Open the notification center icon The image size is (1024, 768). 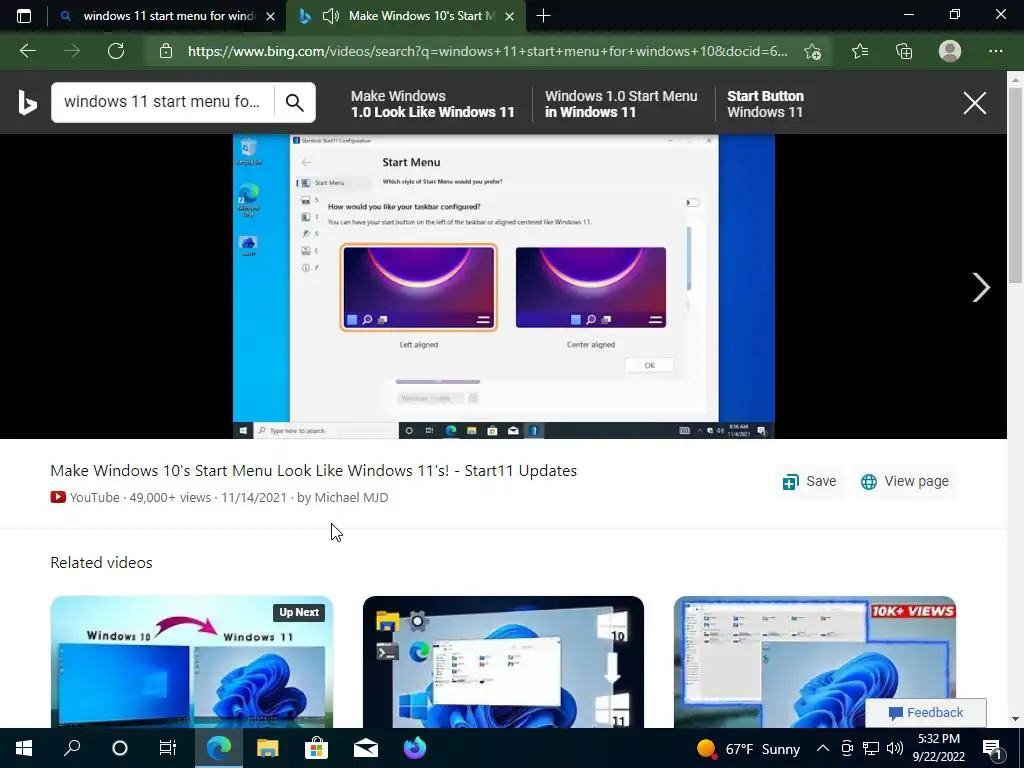click(992, 749)
